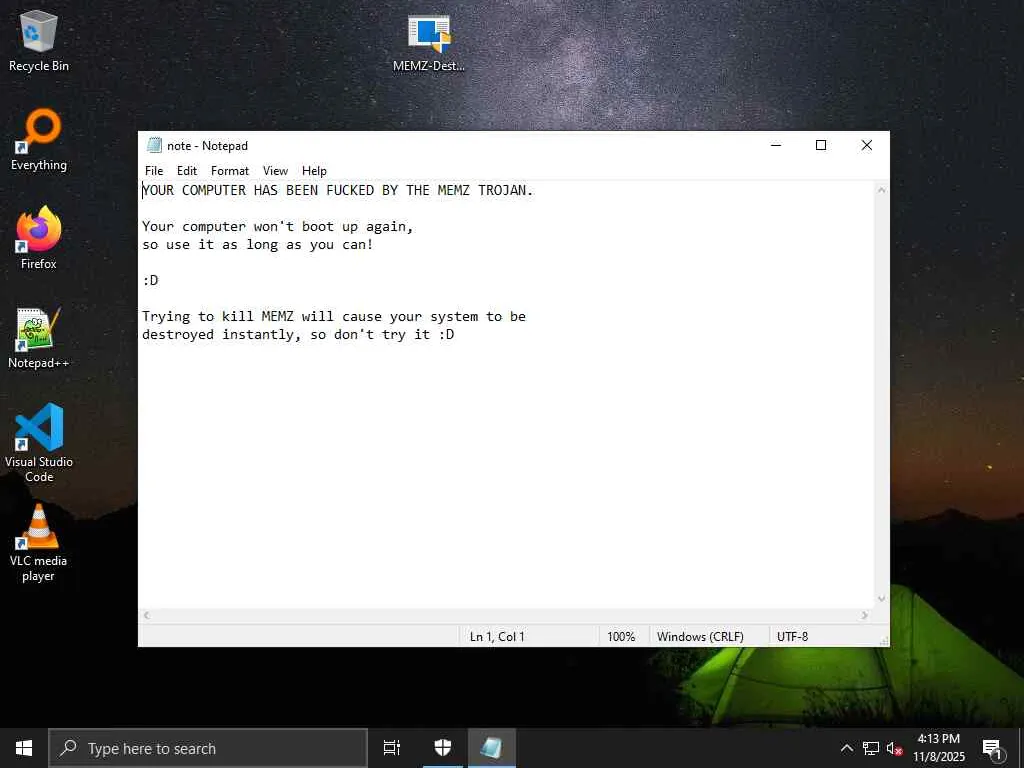
Task: Select the Notepad++ desktop shortcut
Action: tap(39, 338)
